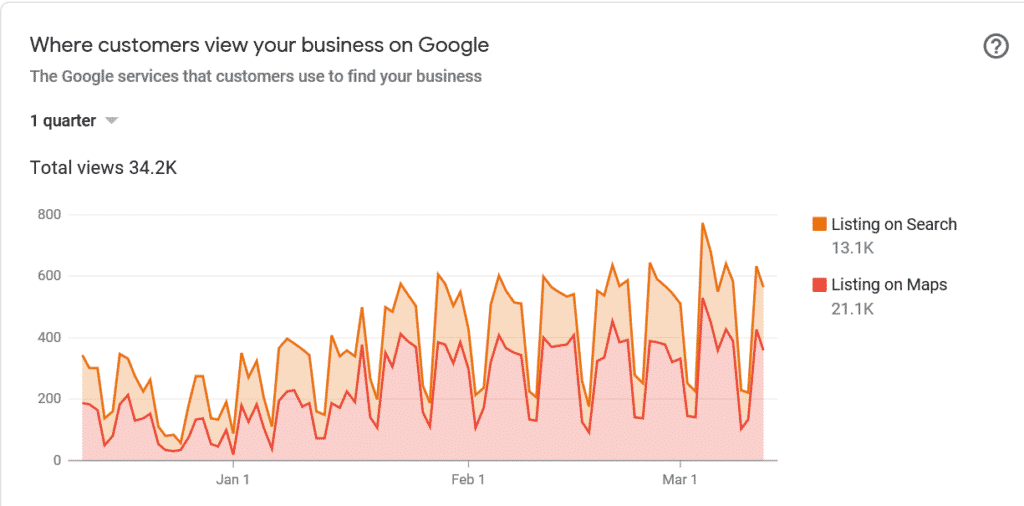Image resolution: width=1024 pixels, height=506 pixels.
Task: Click the 400 y-axis label
Action: pyautogui.click(x=48, y=338)
